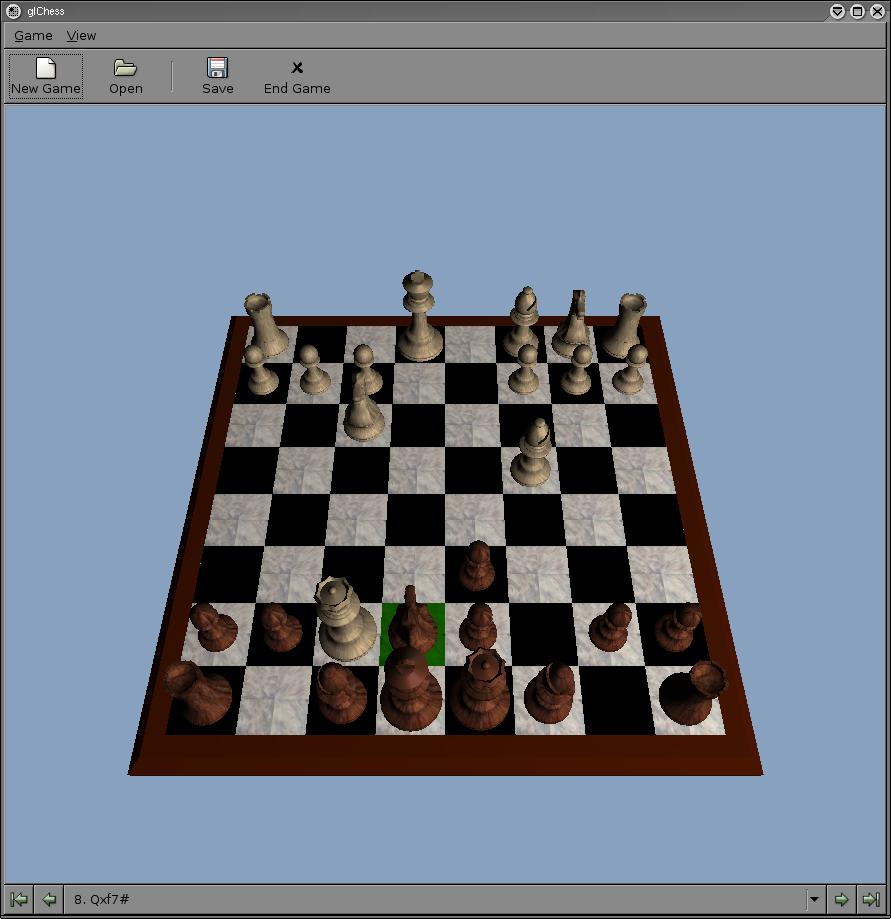Select the black pawn on d7
The image size is (891, 919).
click(x=478, y=627)
